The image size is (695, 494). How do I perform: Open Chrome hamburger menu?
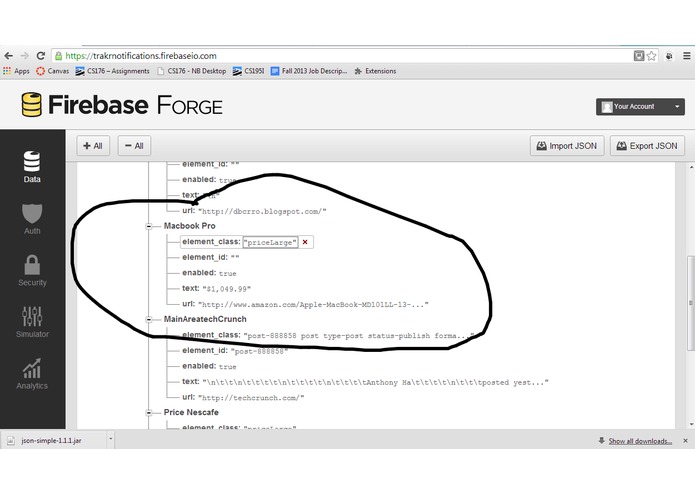[687, 56]
